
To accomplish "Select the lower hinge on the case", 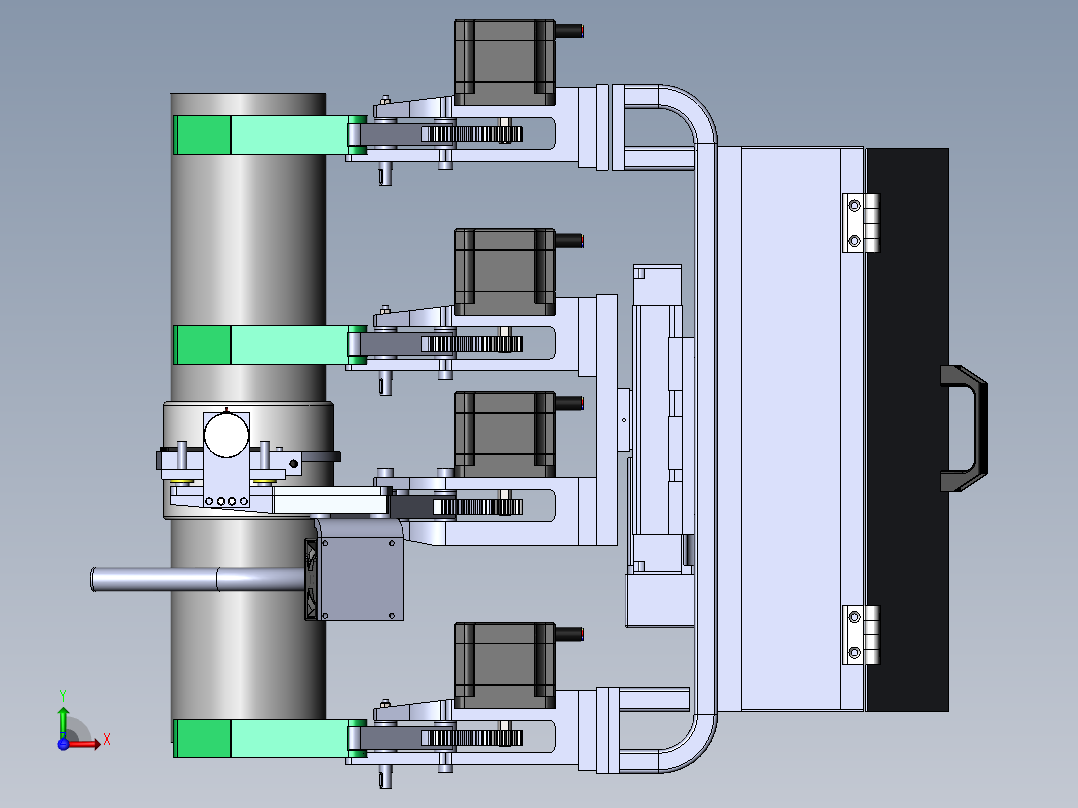I will tap(861, 635).
